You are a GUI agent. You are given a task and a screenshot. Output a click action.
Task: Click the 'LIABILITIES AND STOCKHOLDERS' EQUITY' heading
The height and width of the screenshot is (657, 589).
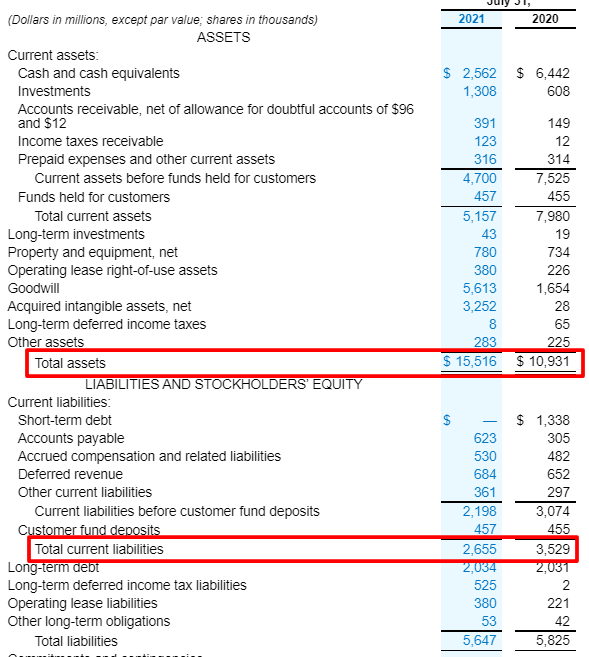(x=224, y=385)
